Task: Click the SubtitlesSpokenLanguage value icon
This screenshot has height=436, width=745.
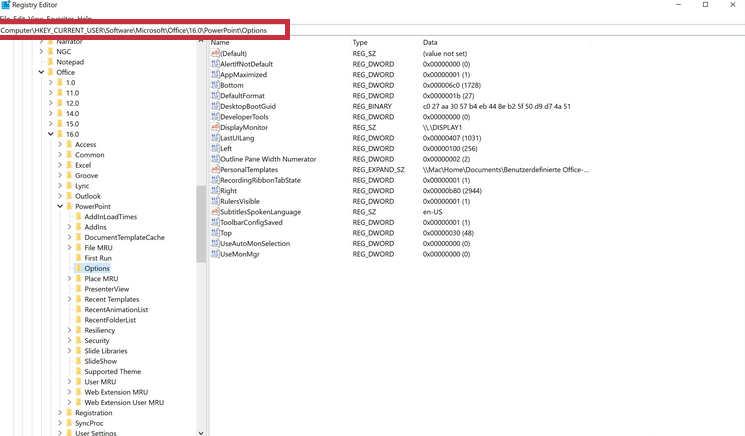Action: (x=215, y=212)
